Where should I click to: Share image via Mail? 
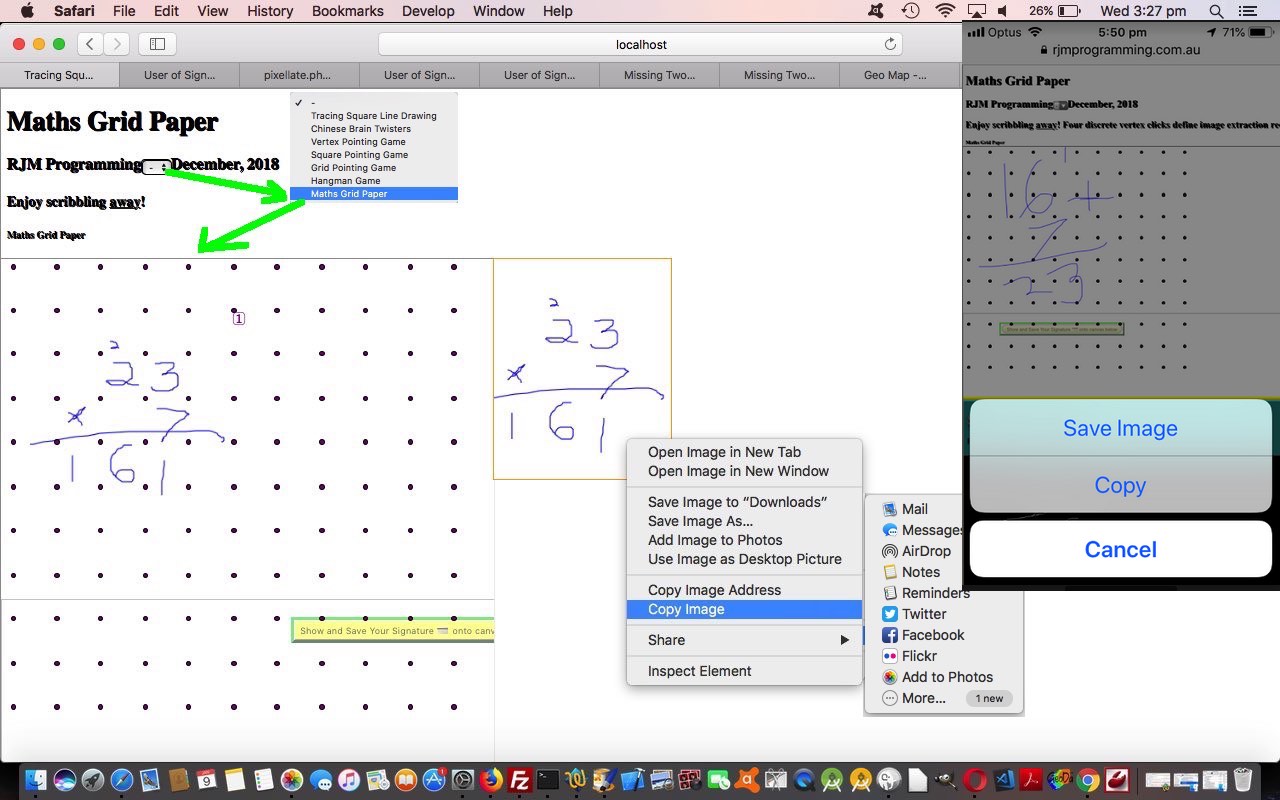tap(914, 509)
